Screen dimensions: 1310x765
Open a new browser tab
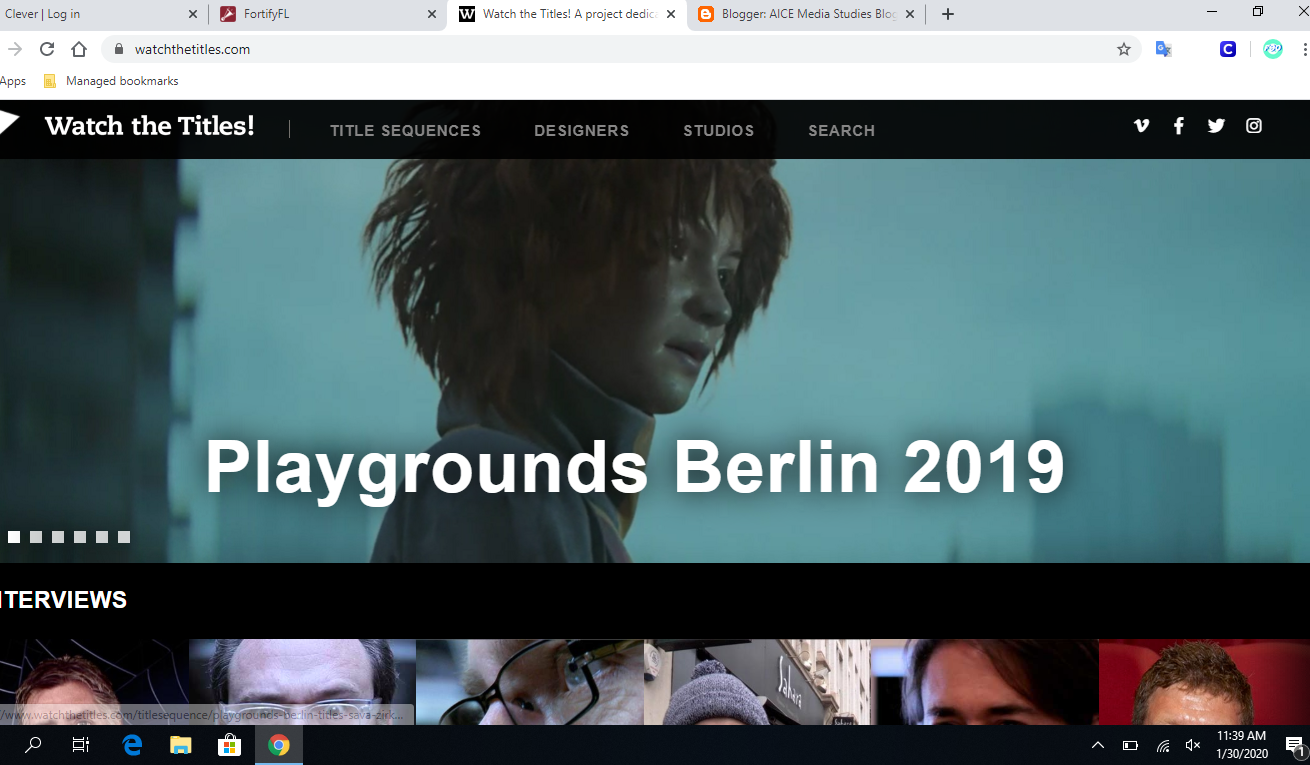pos(948,14)
